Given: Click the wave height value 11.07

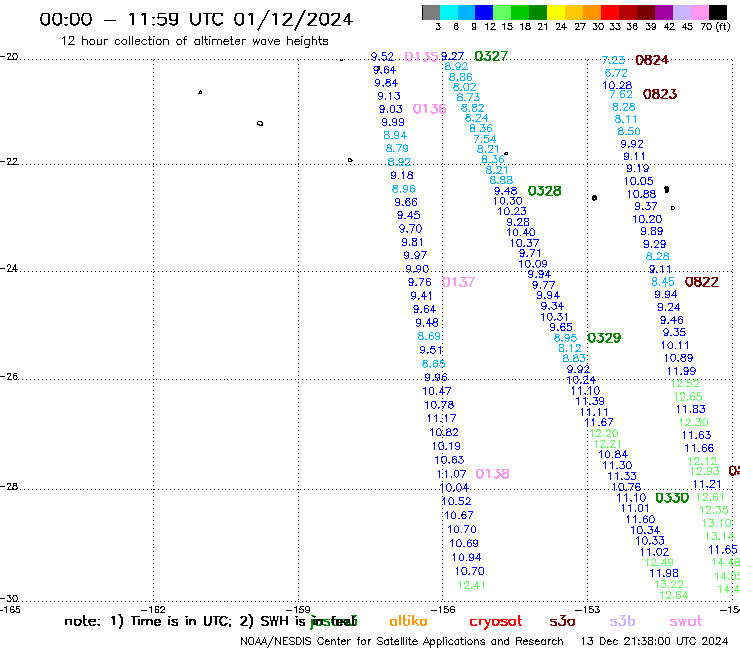Looking at the screenshot, I should click(452, 474).
